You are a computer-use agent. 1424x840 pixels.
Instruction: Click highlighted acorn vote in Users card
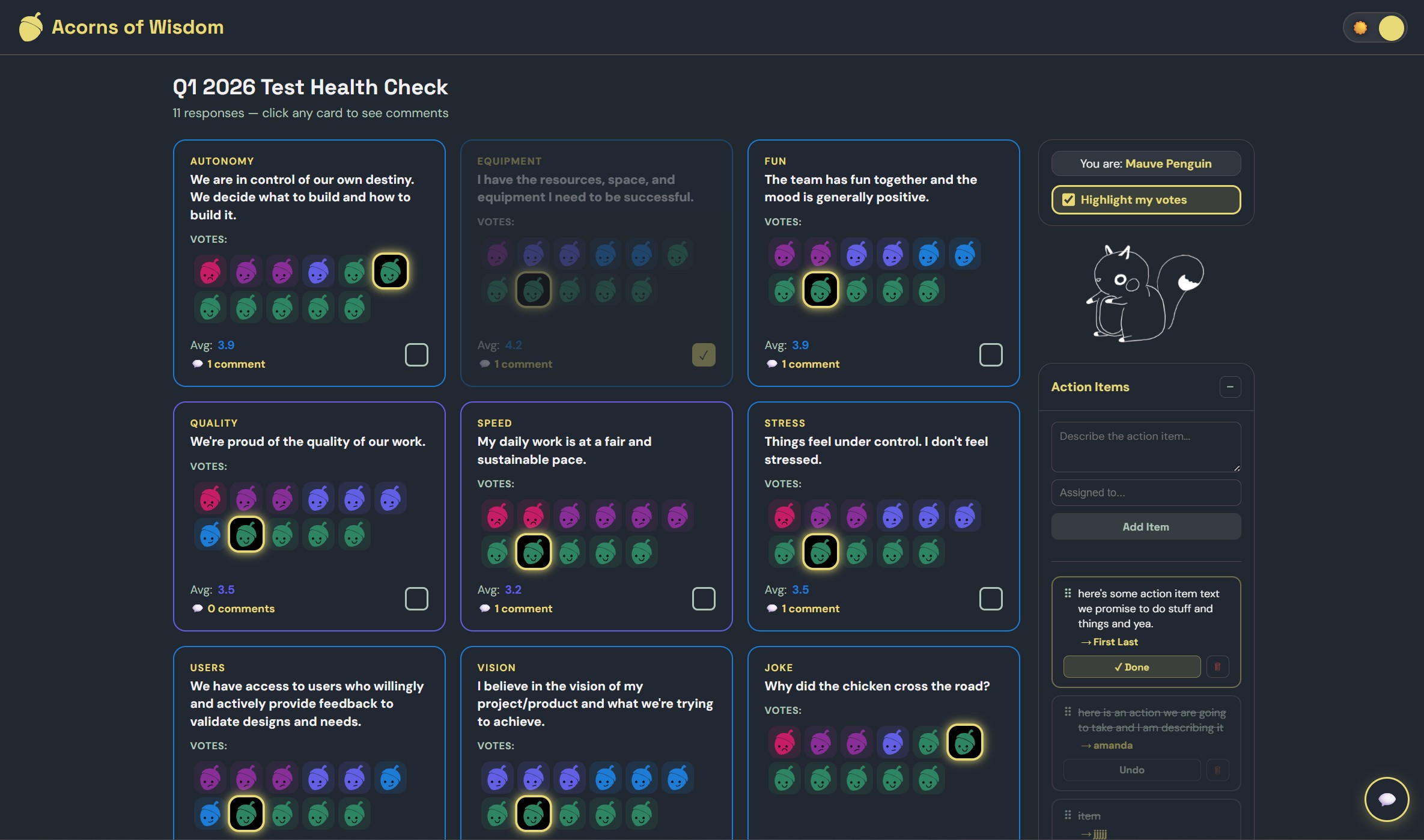click(x=246, y=814)
